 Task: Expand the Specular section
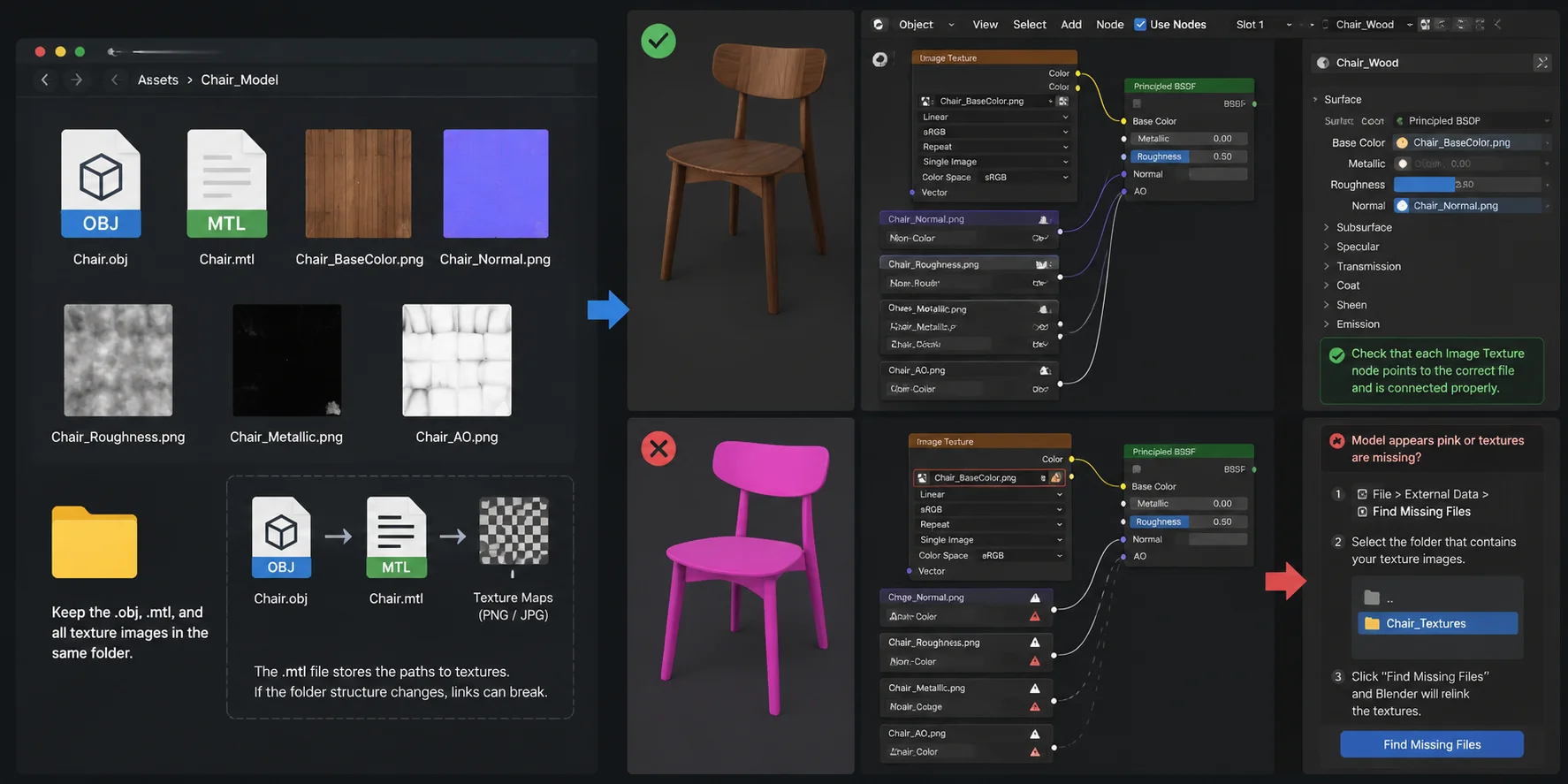coord(1351,247)
